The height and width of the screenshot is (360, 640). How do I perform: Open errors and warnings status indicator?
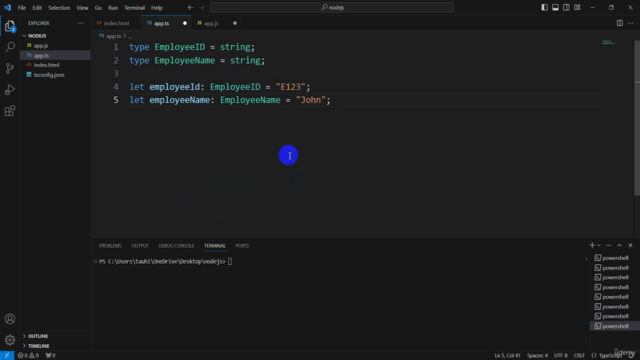tap(28, 356)
